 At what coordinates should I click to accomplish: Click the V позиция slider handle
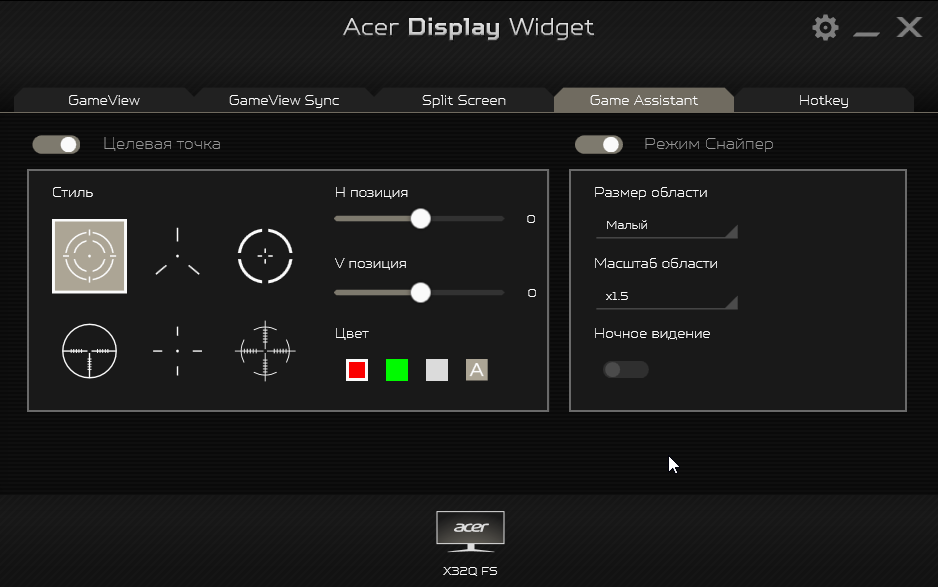(421, 293)
